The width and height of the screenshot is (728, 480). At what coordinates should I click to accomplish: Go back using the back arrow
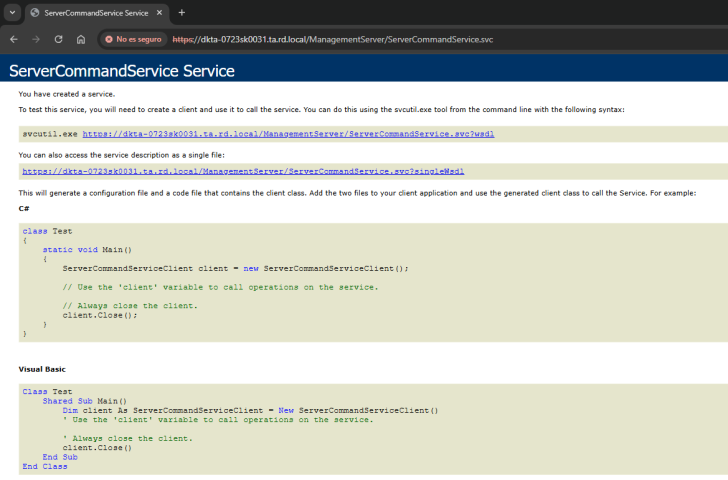pyautogui.click(x=13, y=39)
